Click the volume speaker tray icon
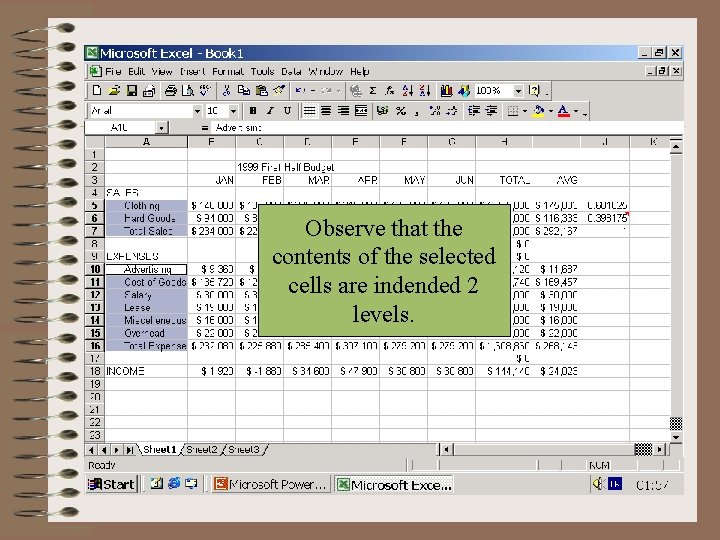720x540 pixels. [x=597, y=484]
